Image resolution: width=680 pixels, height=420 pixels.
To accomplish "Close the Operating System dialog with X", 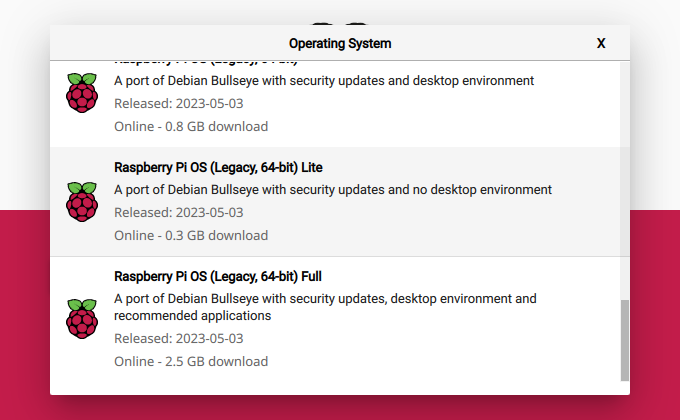I will (x=601, y=43).
